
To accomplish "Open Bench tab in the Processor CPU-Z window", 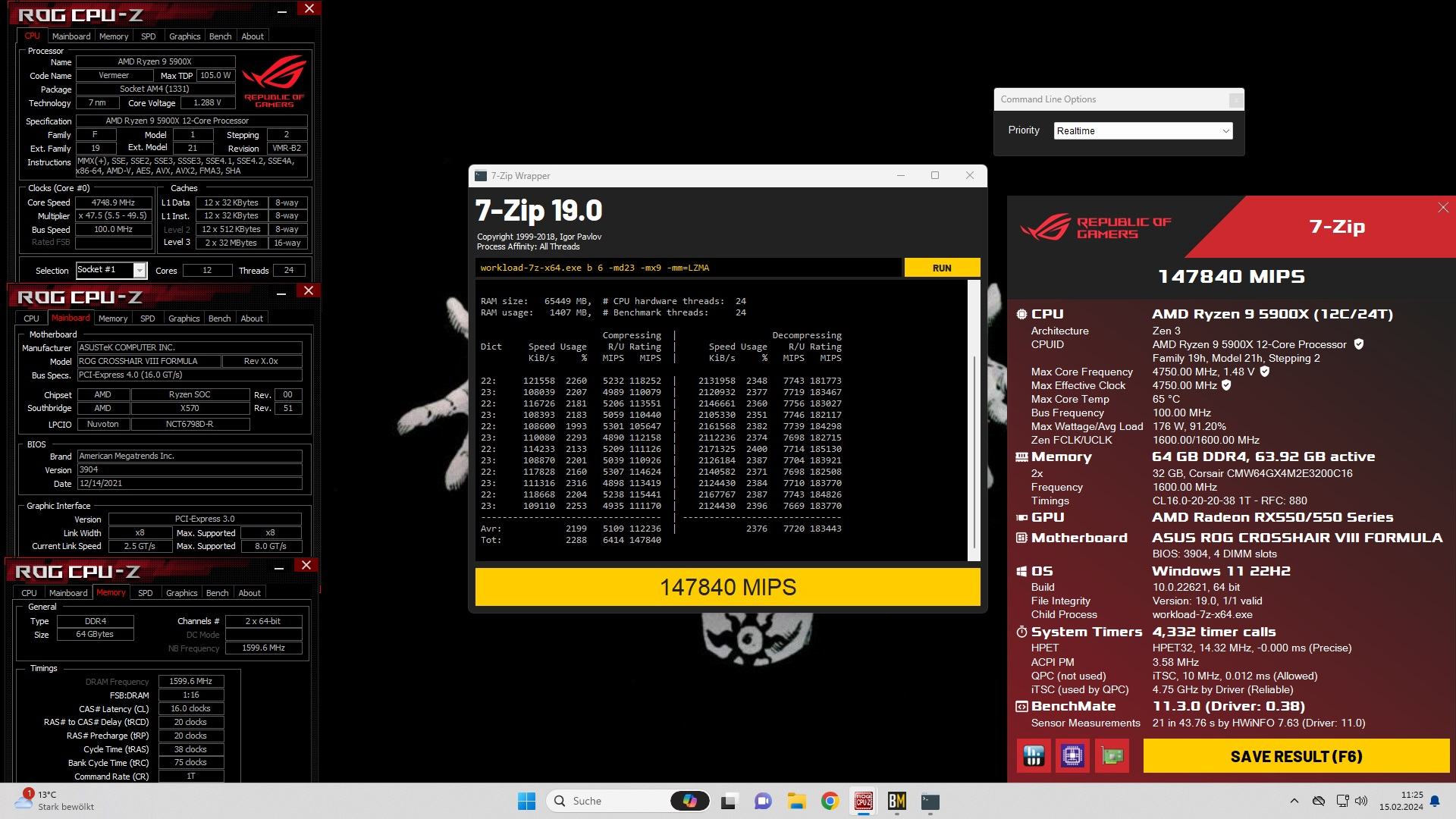I will point(220,36).
